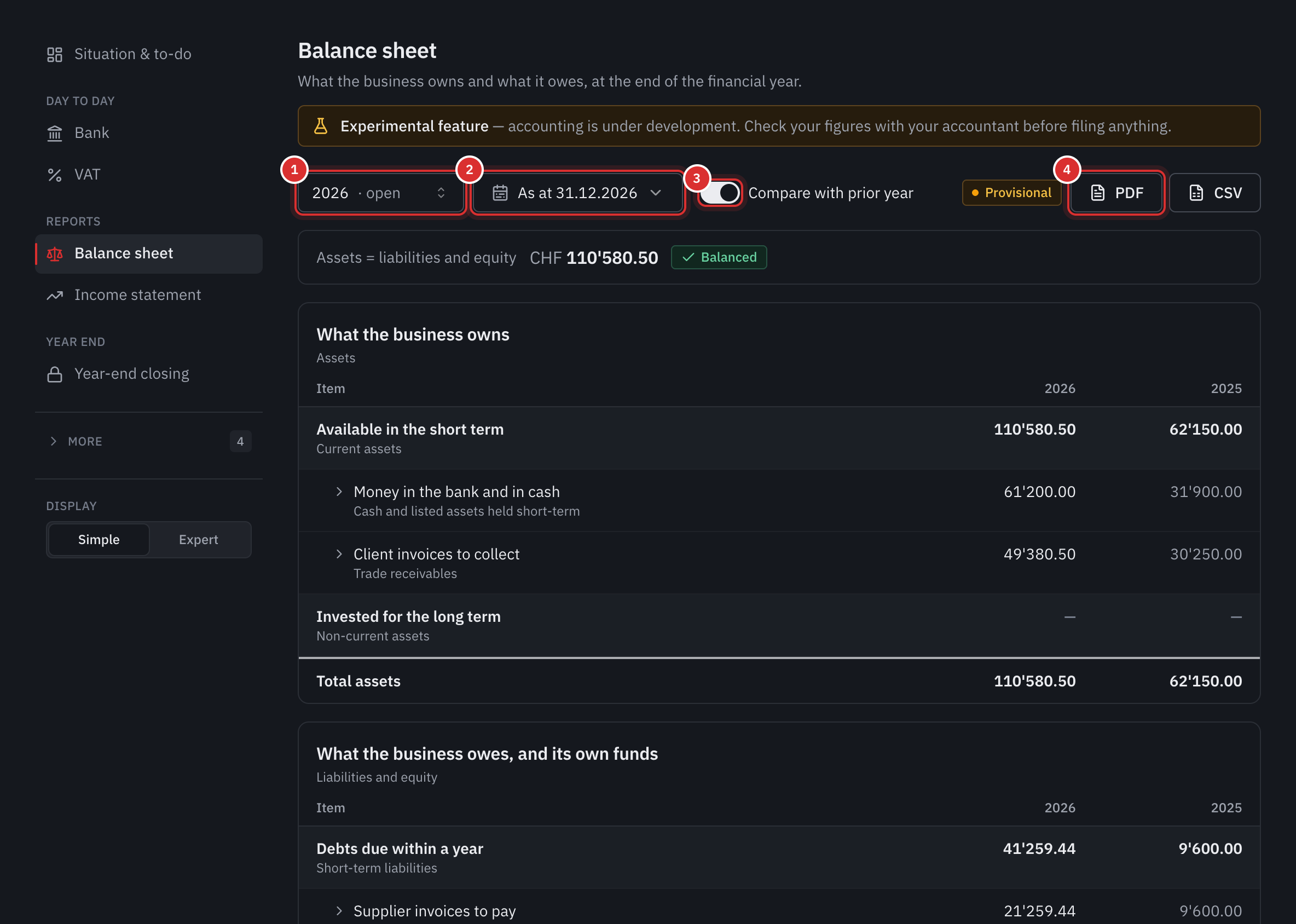Click the Total assets 110'580.50 value

1034,681
